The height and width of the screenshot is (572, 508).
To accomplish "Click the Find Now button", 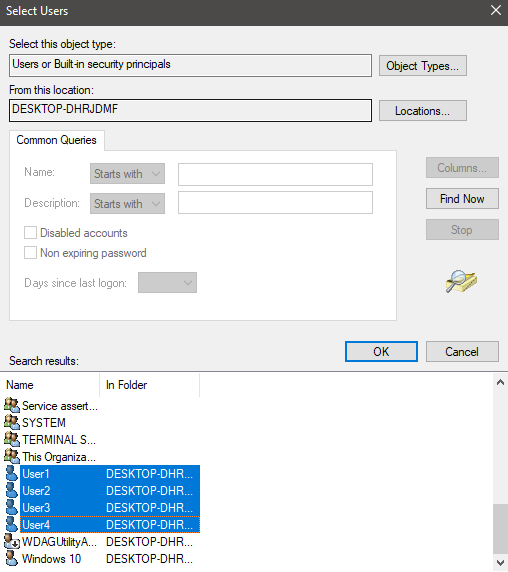I will 462,199.
